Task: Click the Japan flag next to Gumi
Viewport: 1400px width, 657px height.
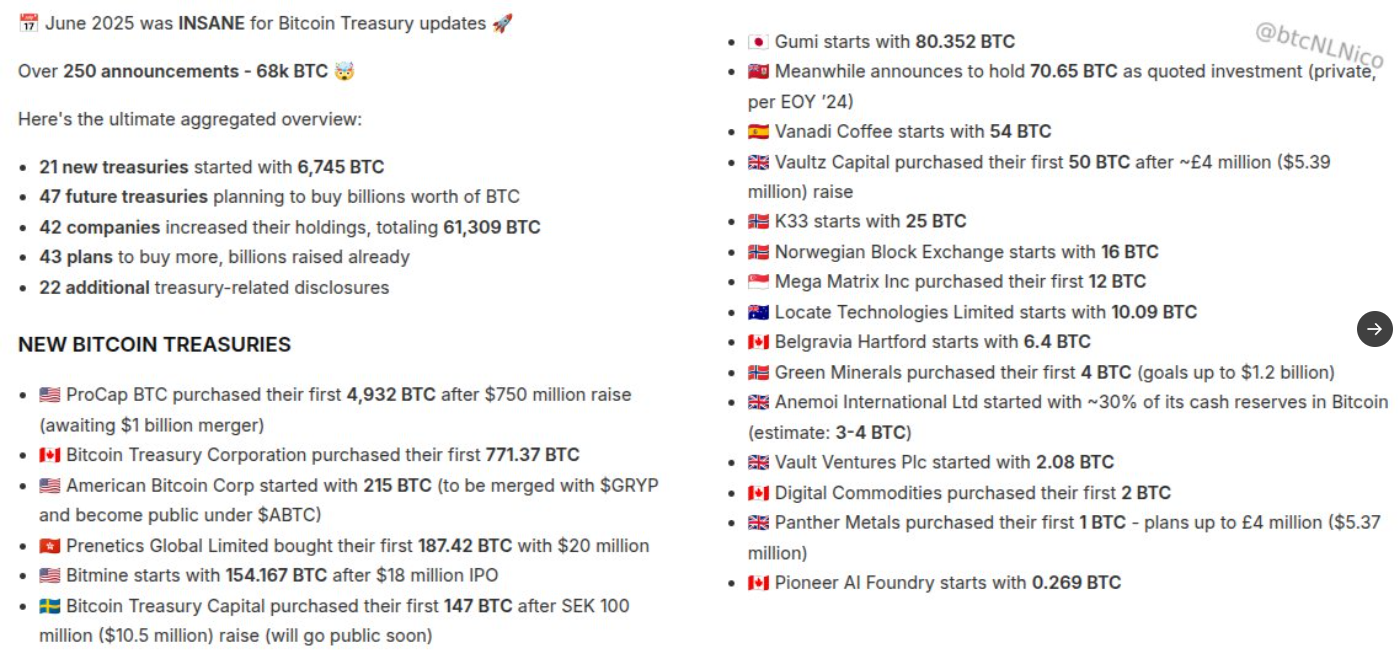Action: coord(758,42)
